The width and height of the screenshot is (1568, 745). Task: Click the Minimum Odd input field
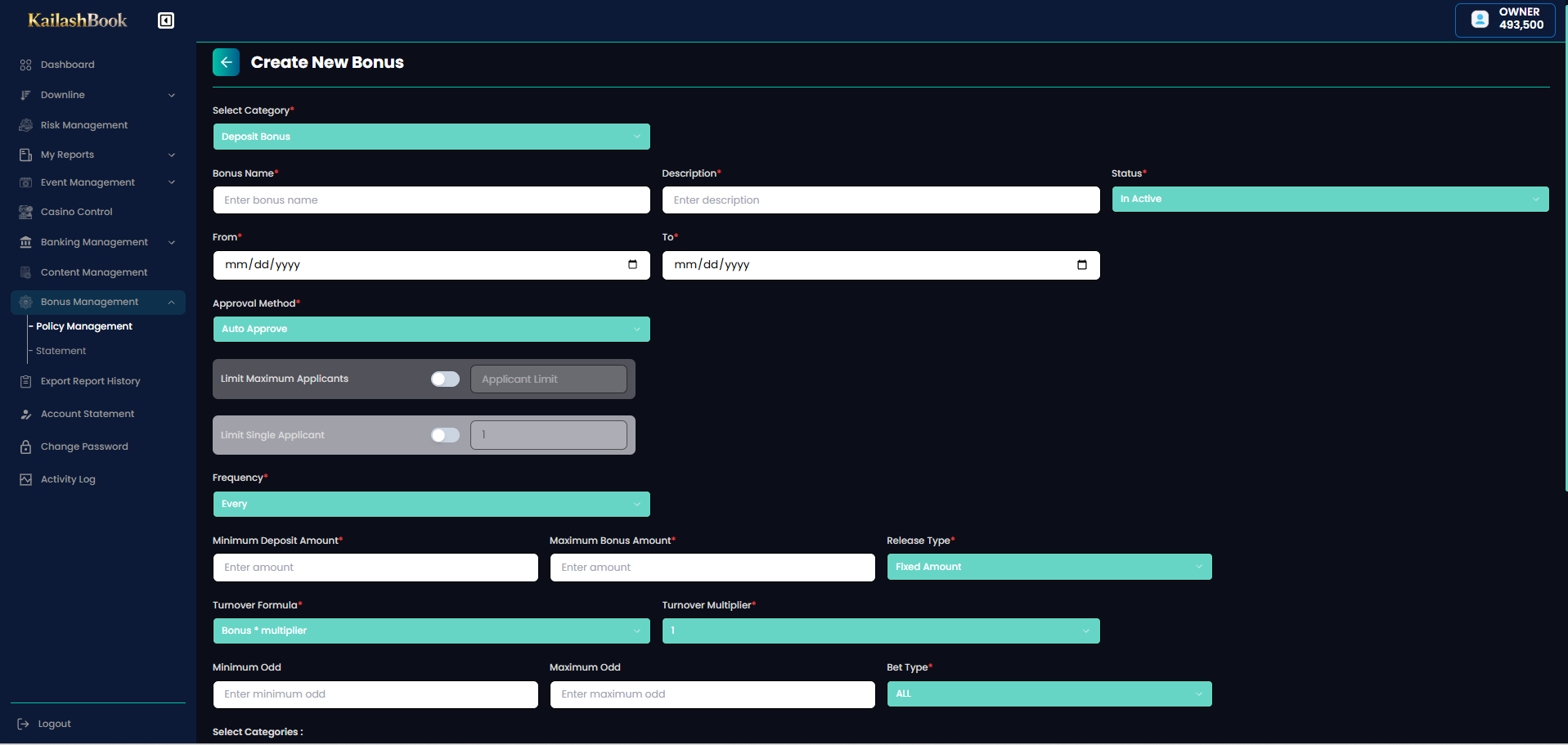[x=375, y=694]
